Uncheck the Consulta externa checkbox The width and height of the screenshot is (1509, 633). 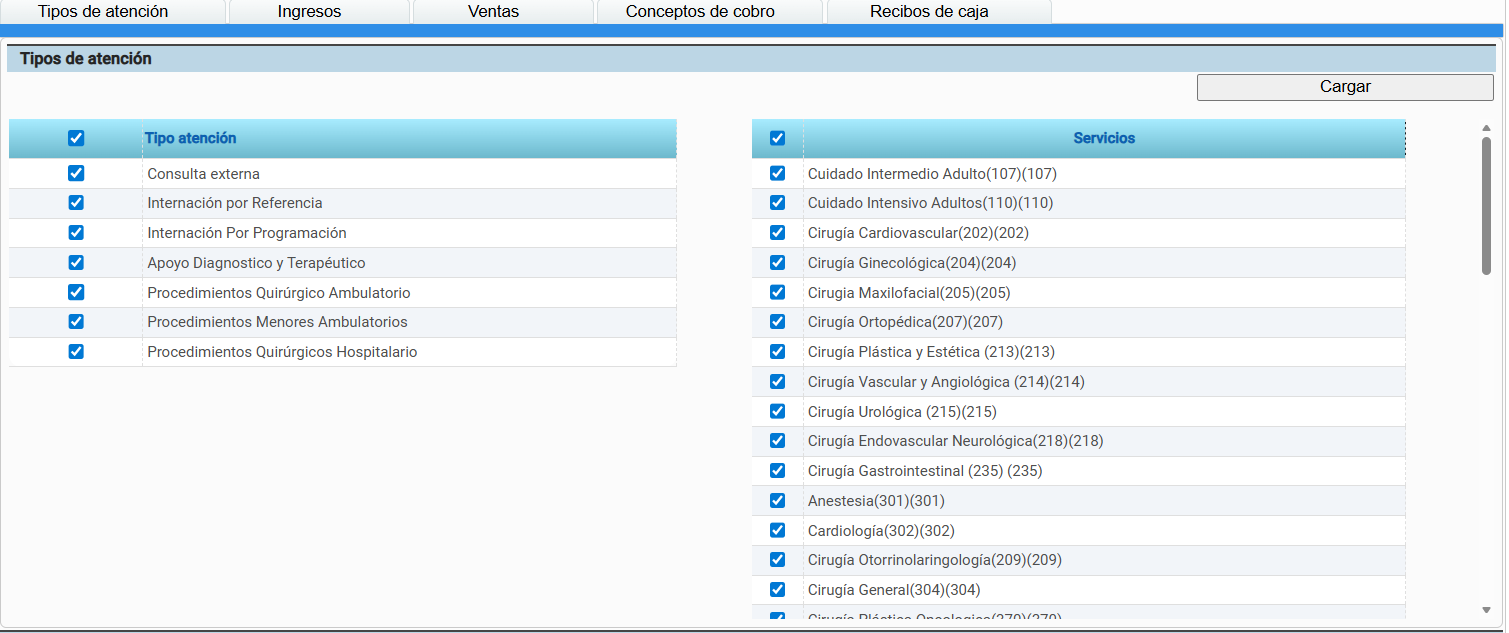[x=76, y=173]
